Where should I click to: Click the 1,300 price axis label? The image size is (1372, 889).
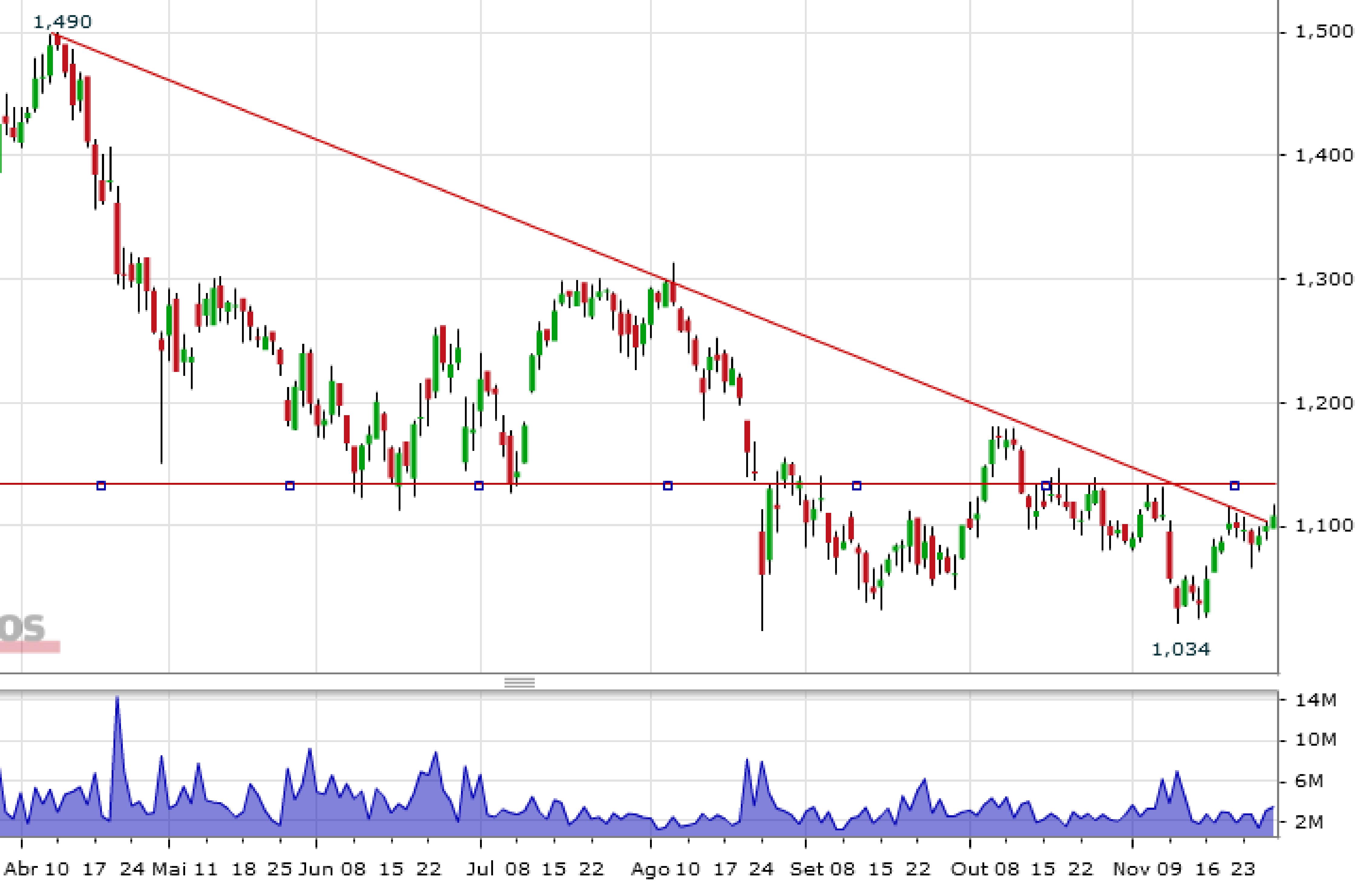pos(1324,279)
